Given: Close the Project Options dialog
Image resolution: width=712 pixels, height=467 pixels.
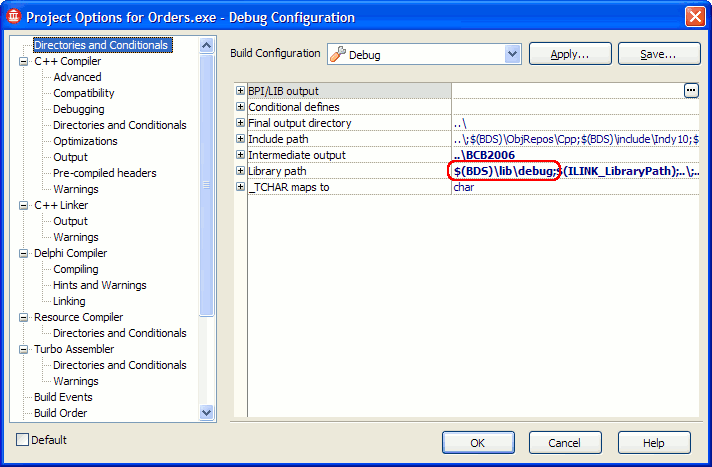Looking at the screenshot, I should 695,16.
